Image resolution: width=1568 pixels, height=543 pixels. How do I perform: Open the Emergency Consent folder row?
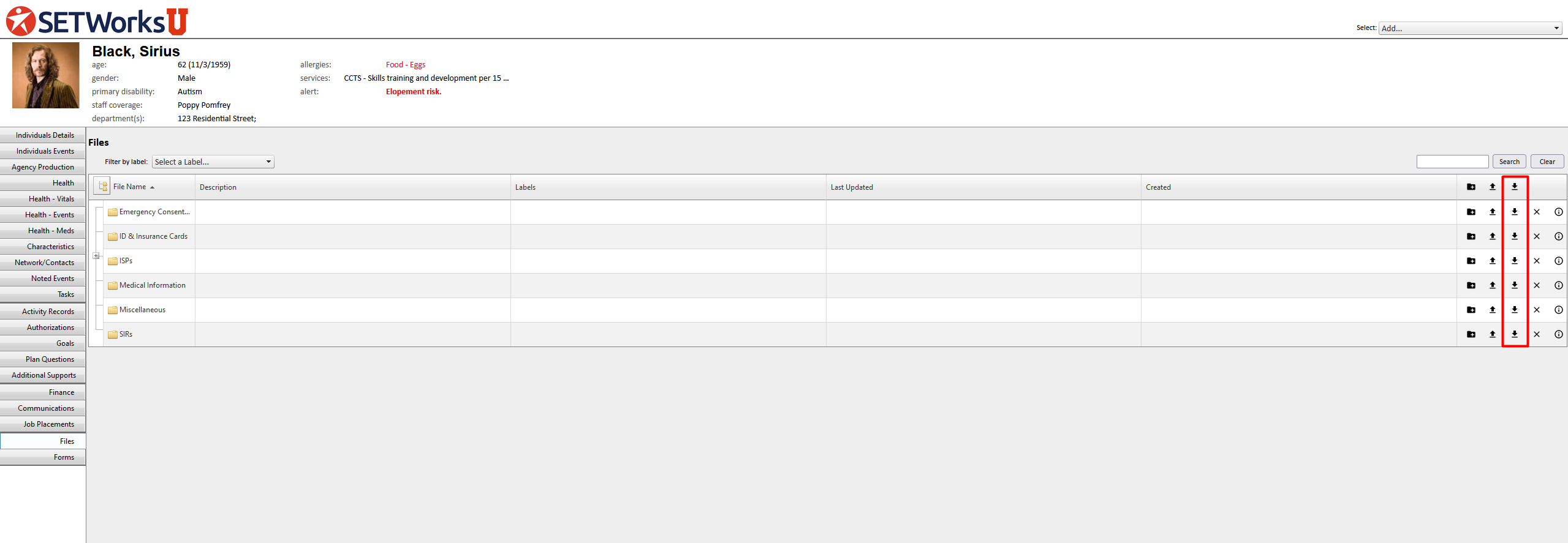click(828, 212)
